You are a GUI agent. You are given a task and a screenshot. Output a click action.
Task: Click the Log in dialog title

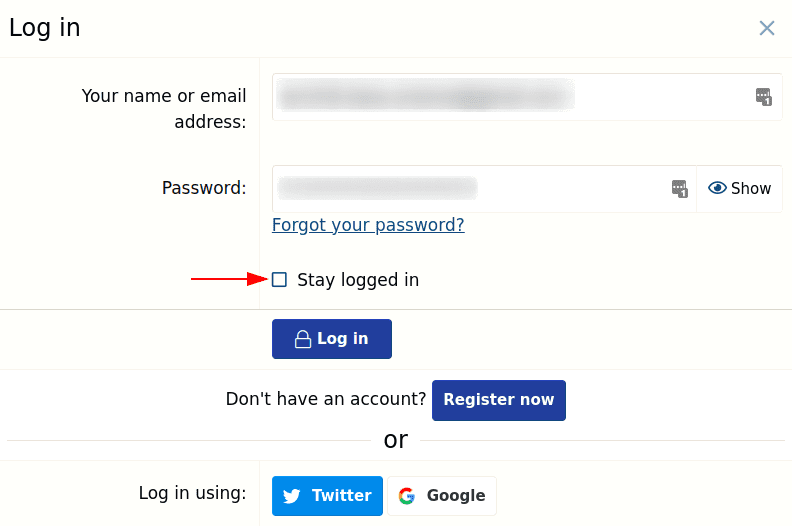[45, 28]
